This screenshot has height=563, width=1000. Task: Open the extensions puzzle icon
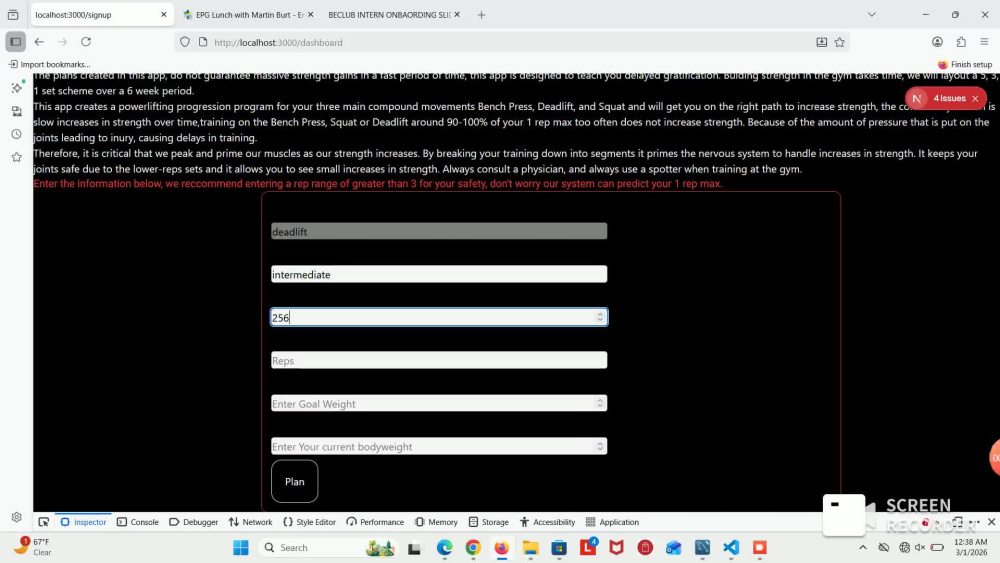[x=961, y=42]
